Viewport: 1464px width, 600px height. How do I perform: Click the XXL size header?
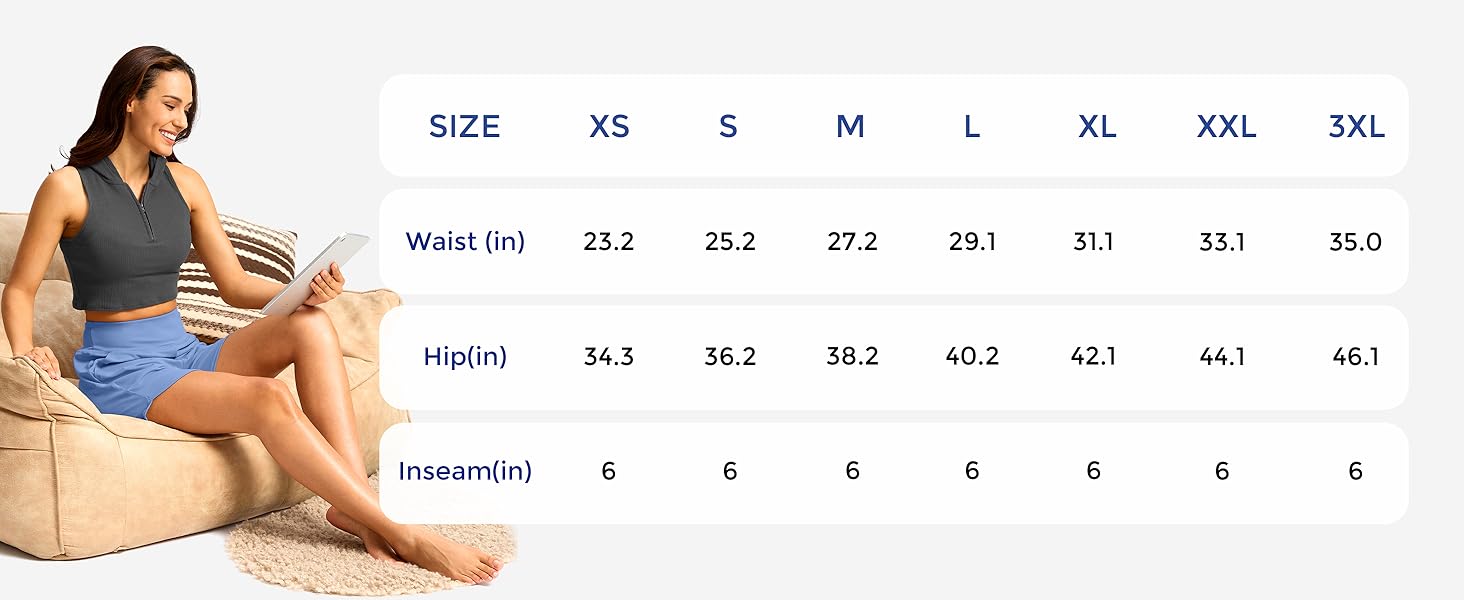pos(1226,127)
